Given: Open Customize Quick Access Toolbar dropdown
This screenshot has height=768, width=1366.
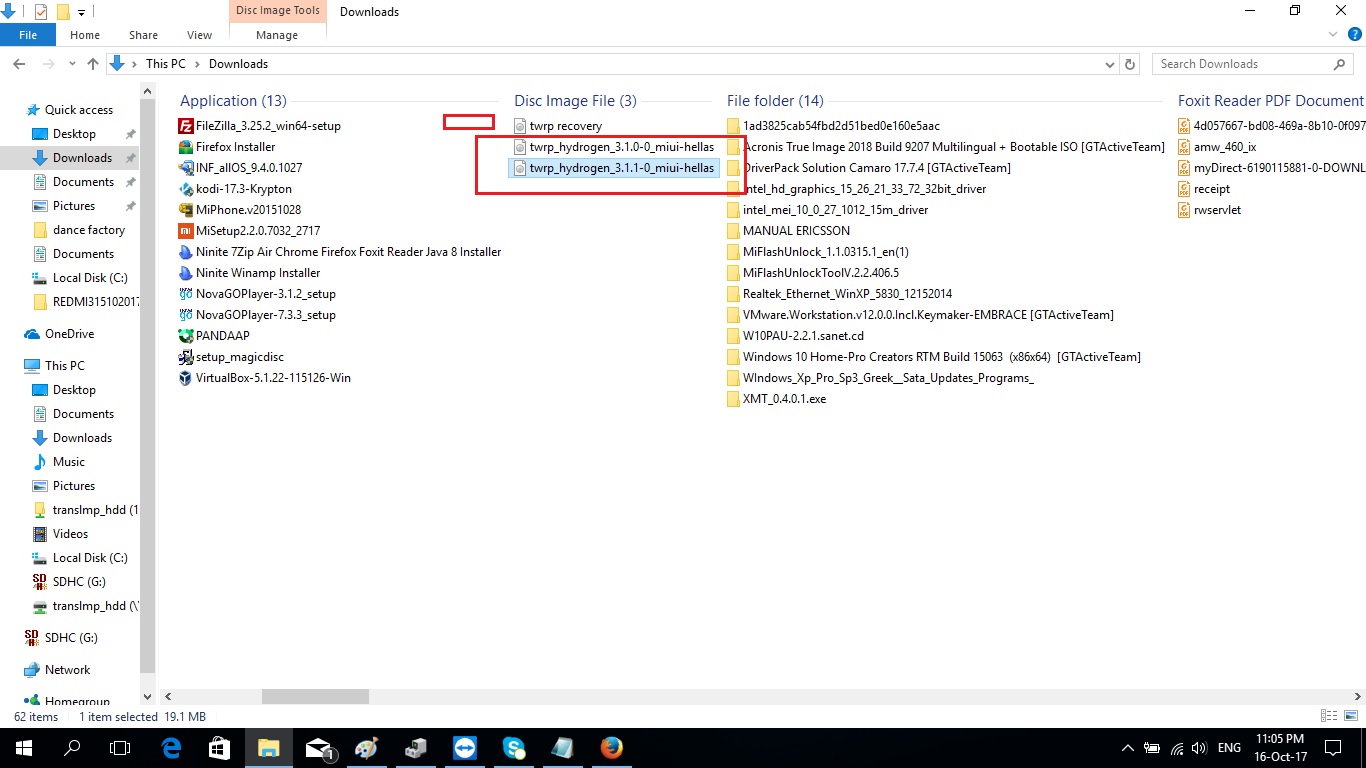Looking at the screenshot, I should pyautogui.click(x=82, y=12).
